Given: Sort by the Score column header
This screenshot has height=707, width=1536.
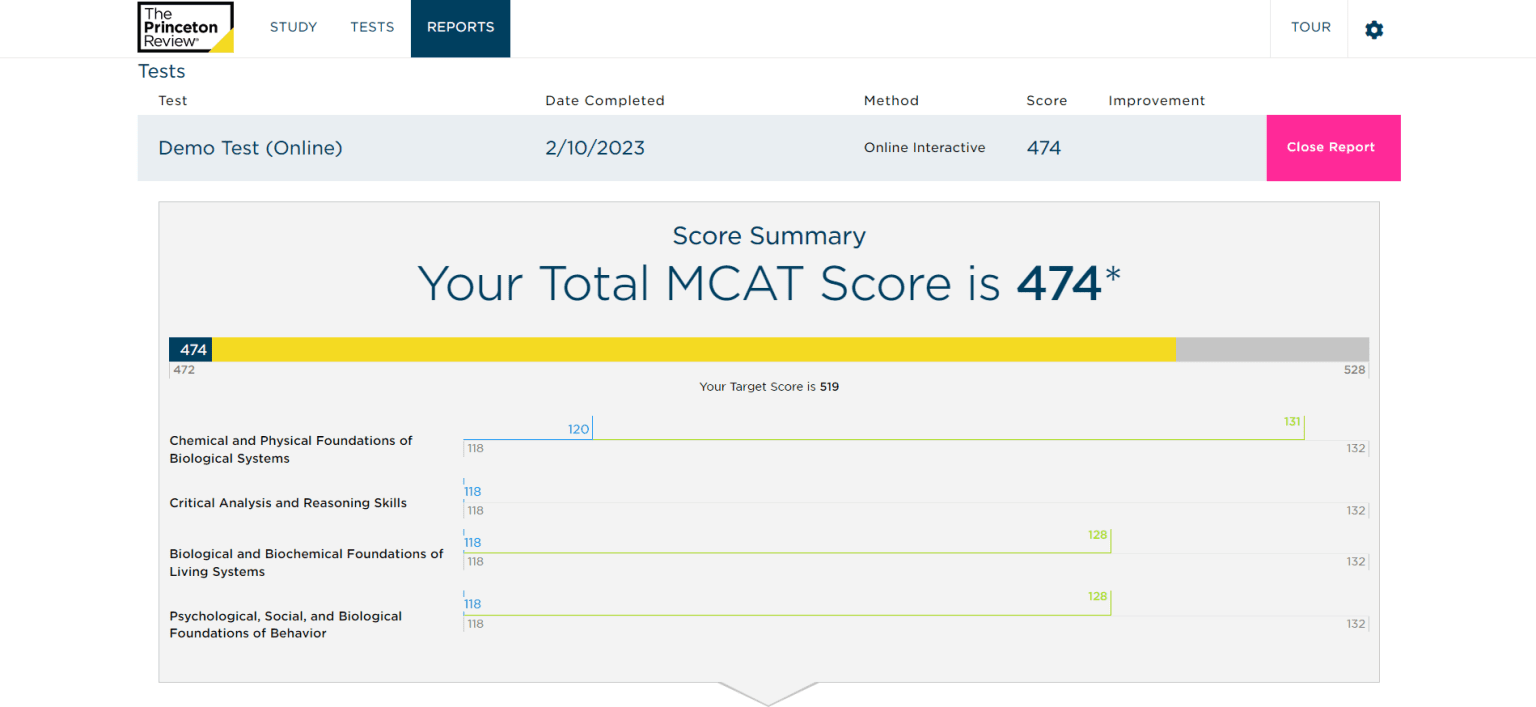Looking at the screenshot, I should coord(1047,100).
